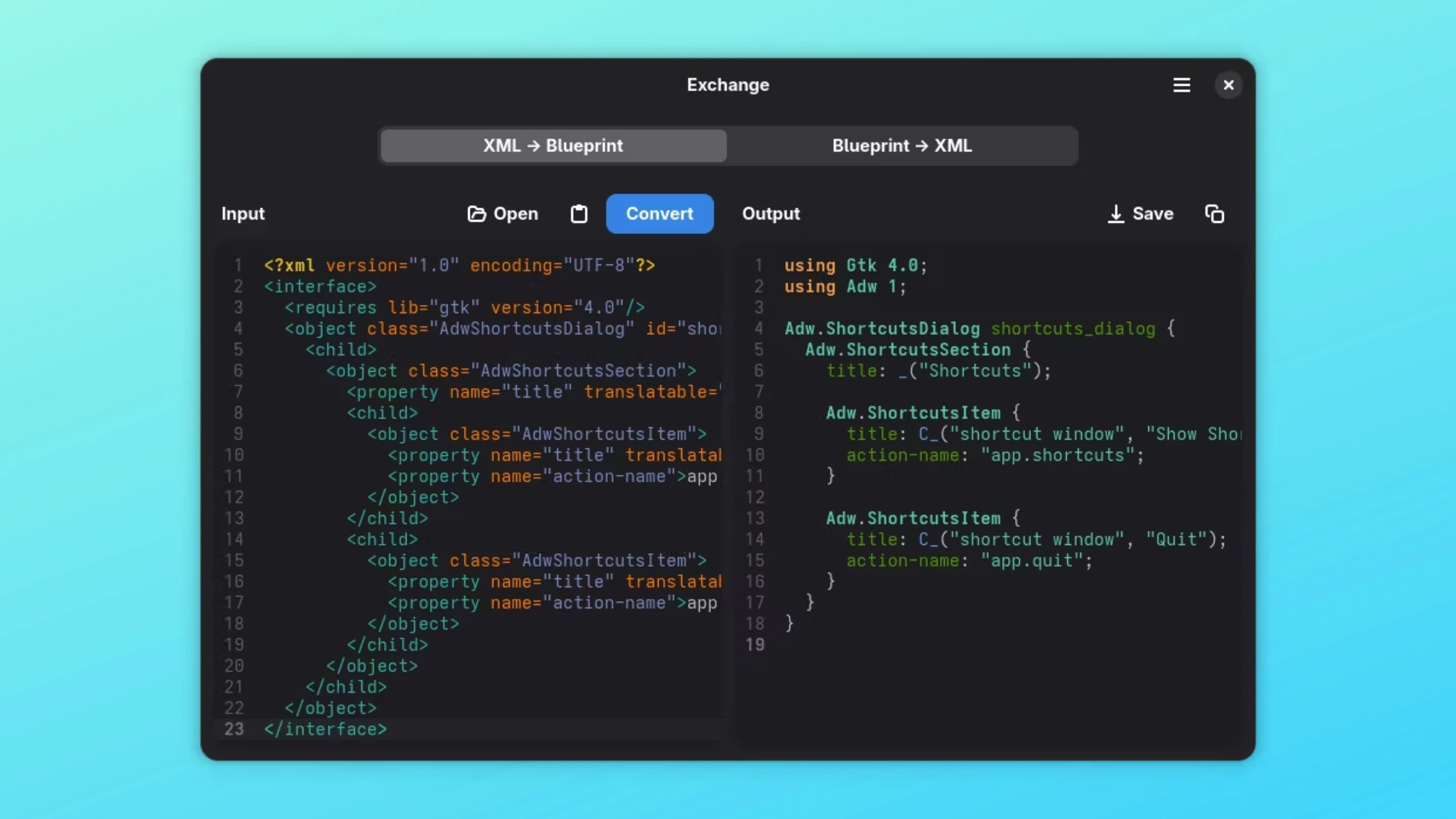Viewport: 1456px width, 819px height.
Task: Select the 'using Gtk 4.0;' line in output
Action: pos(854,265)
